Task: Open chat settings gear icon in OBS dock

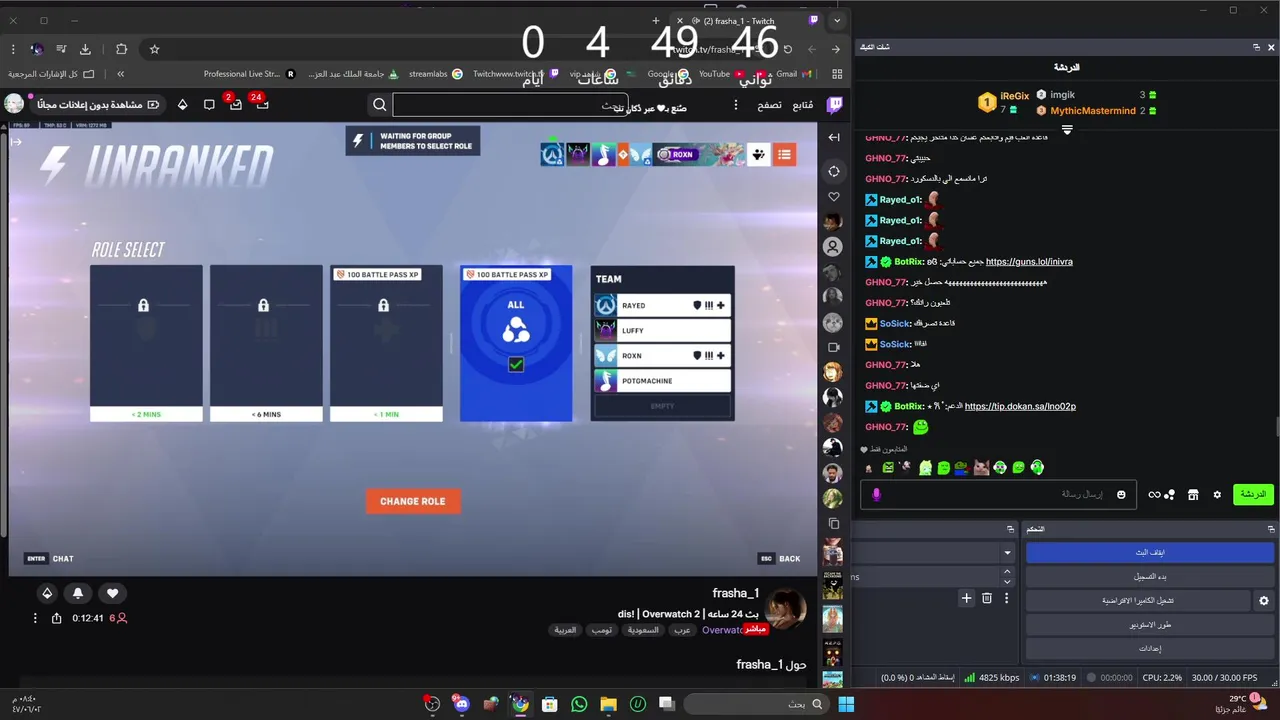Action: [1217, 494]
